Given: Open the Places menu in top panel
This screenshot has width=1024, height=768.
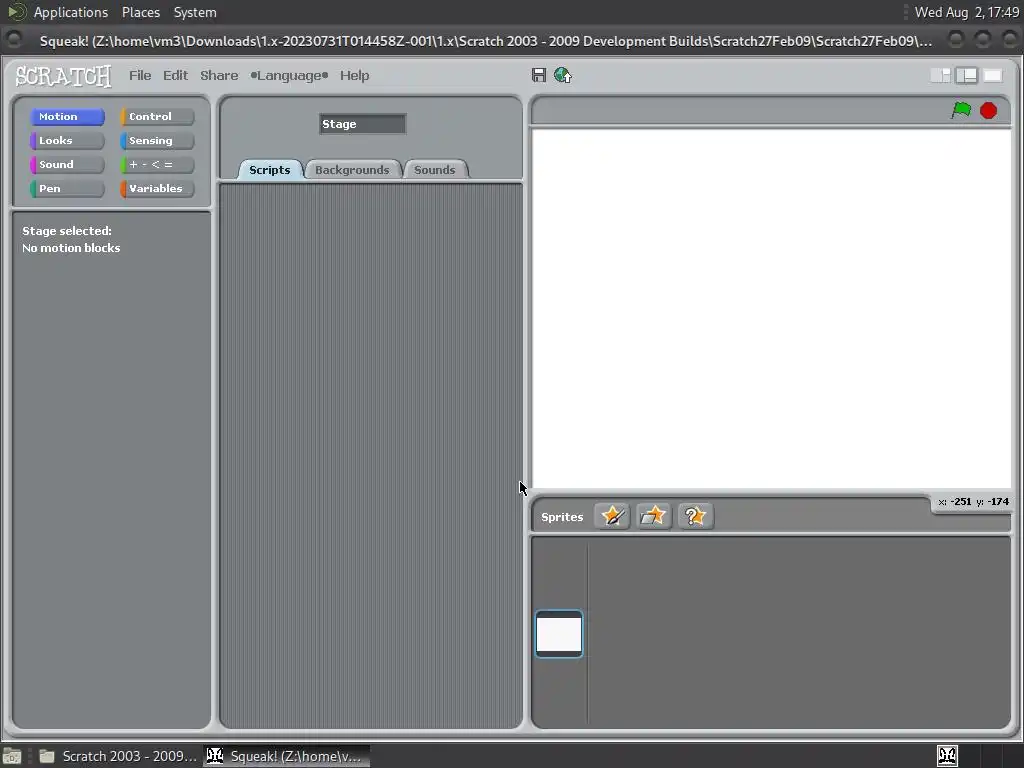Looking at the screenshot, I should point(141,12).
